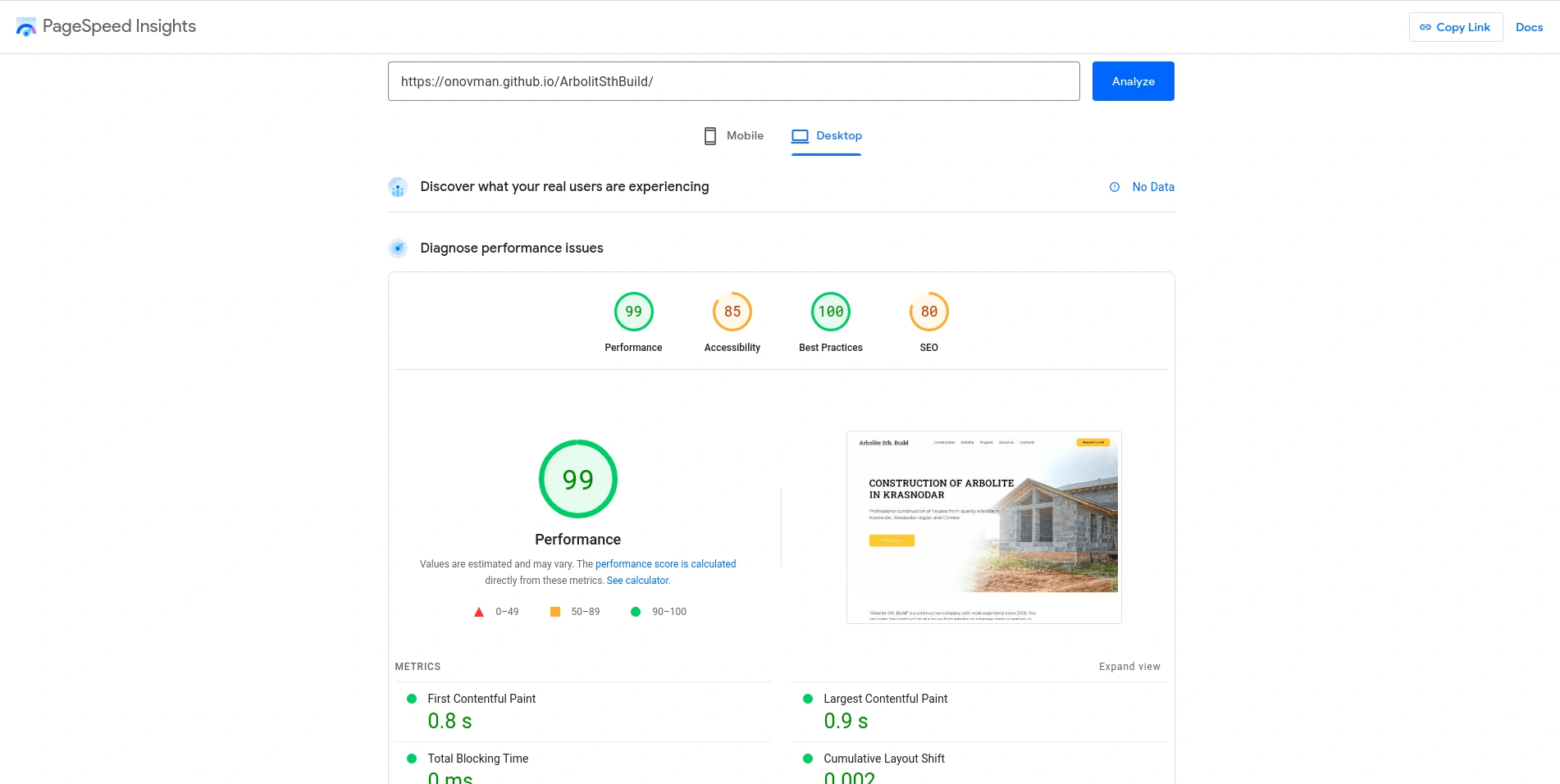Image resolution: width=1560 pixels, height=784 pixels.
Task: Click the Best Practices label under gauge
Action: click(831, 348)
